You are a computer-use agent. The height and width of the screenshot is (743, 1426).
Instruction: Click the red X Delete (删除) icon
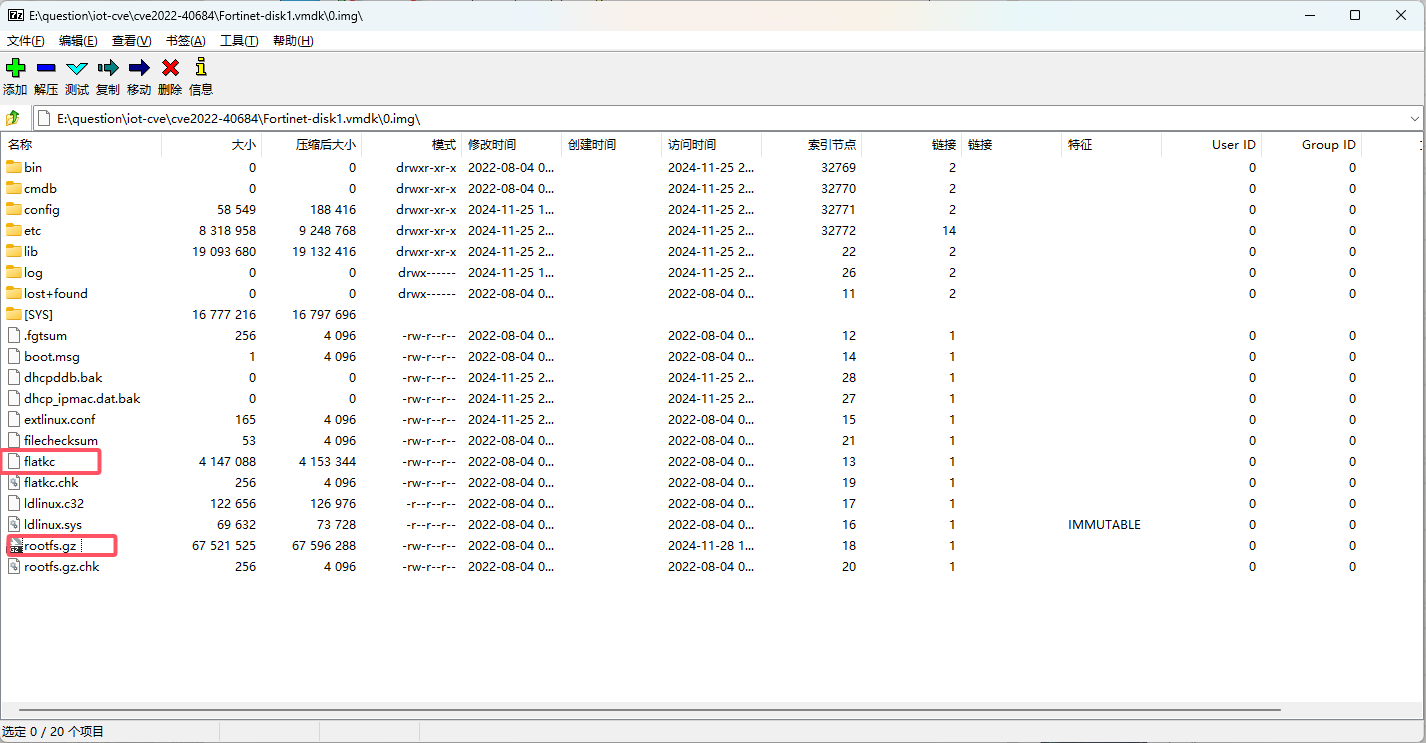170,68
